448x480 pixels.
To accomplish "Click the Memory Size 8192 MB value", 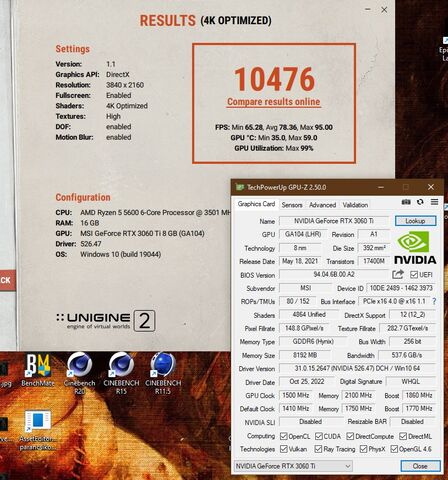I will pyautogui.click(x=305, y=355).
